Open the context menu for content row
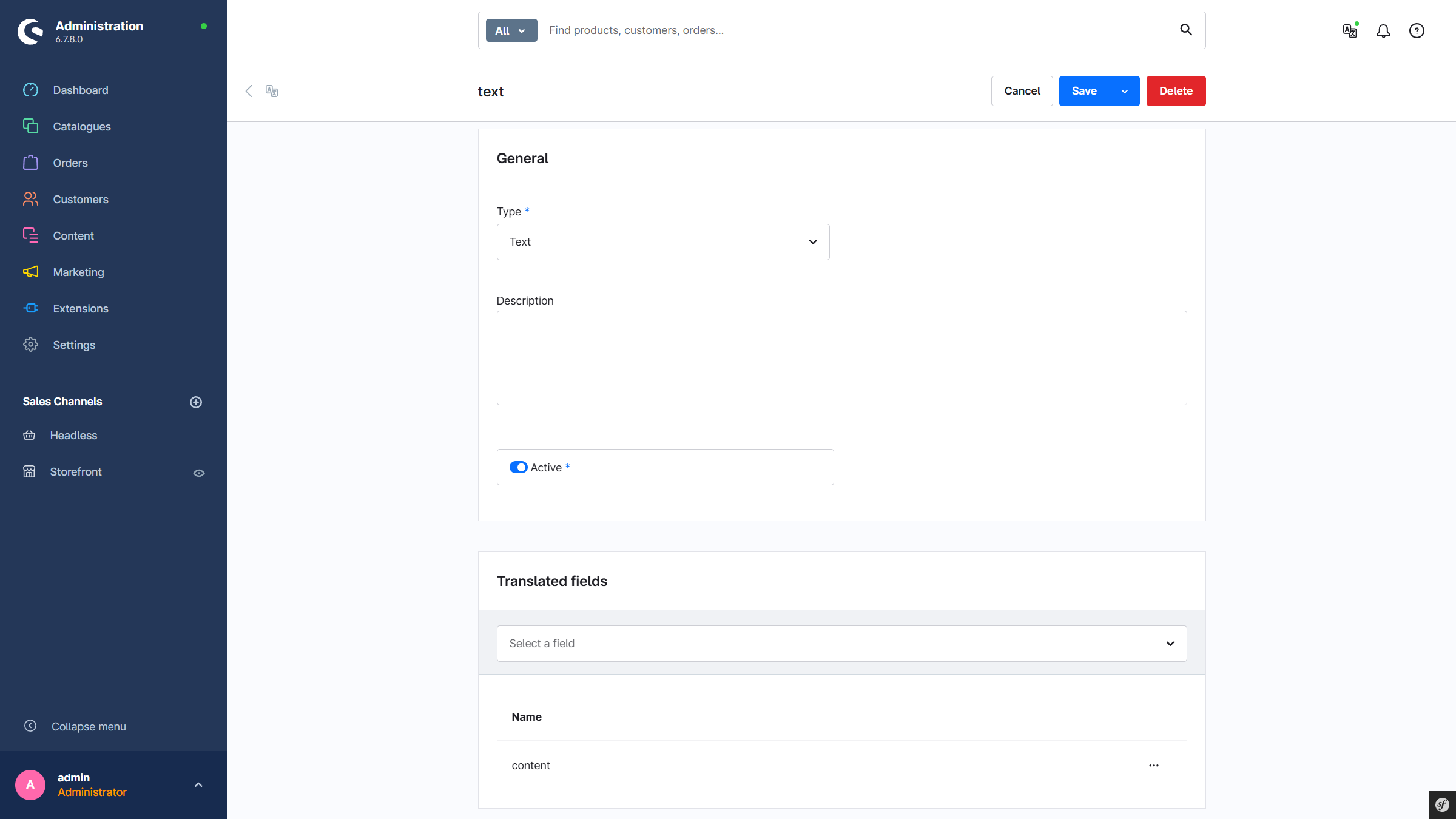This screenshot has height=819, width=1456. pos(1154,765)
